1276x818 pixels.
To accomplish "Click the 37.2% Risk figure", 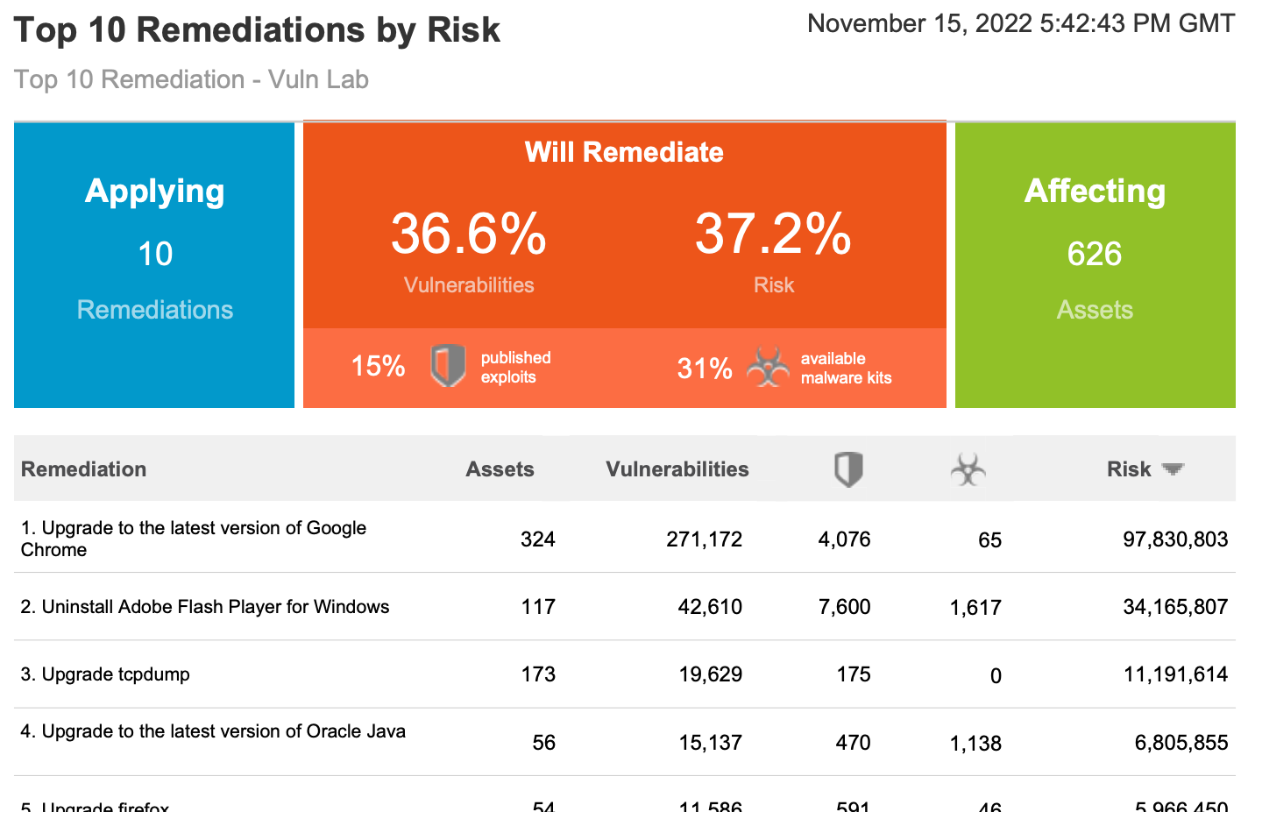I will (x=773, y=234).
